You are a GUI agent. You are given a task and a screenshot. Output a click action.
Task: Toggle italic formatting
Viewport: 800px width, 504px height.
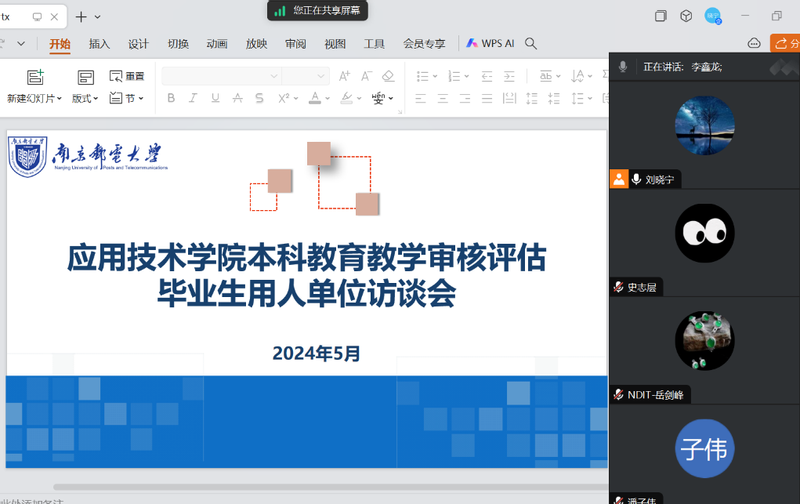tap(193, 98)
